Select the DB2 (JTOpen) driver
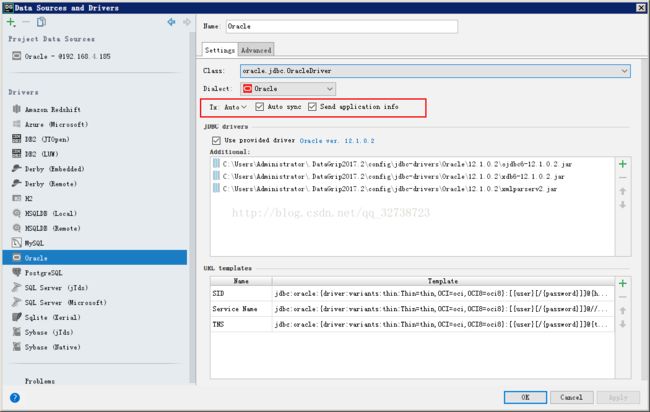This screenshot has width=650, height=412. click(95, 139)
